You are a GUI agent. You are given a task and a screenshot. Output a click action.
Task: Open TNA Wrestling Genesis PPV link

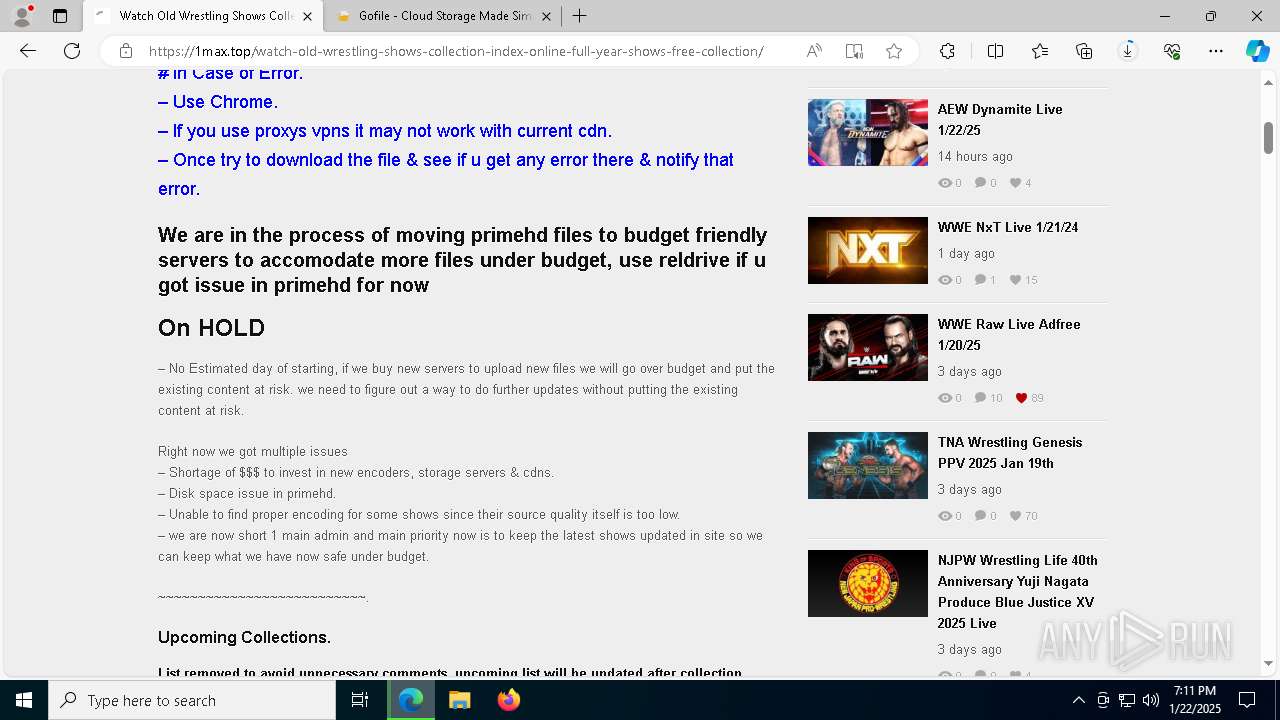coord(1010,452)
